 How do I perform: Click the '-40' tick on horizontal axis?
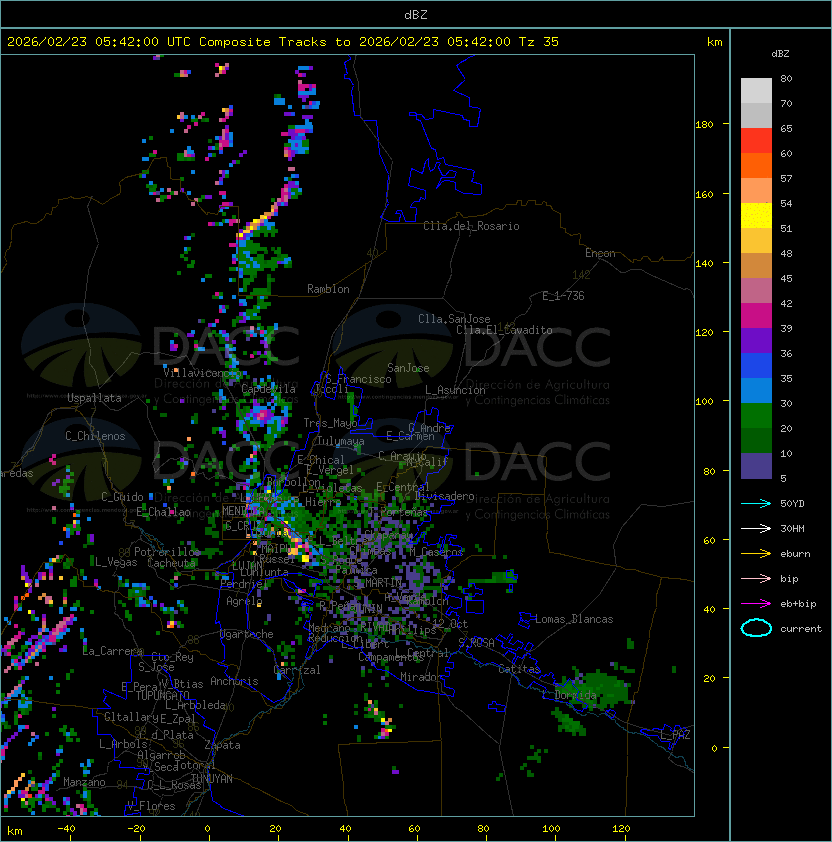tap(67, 829)
